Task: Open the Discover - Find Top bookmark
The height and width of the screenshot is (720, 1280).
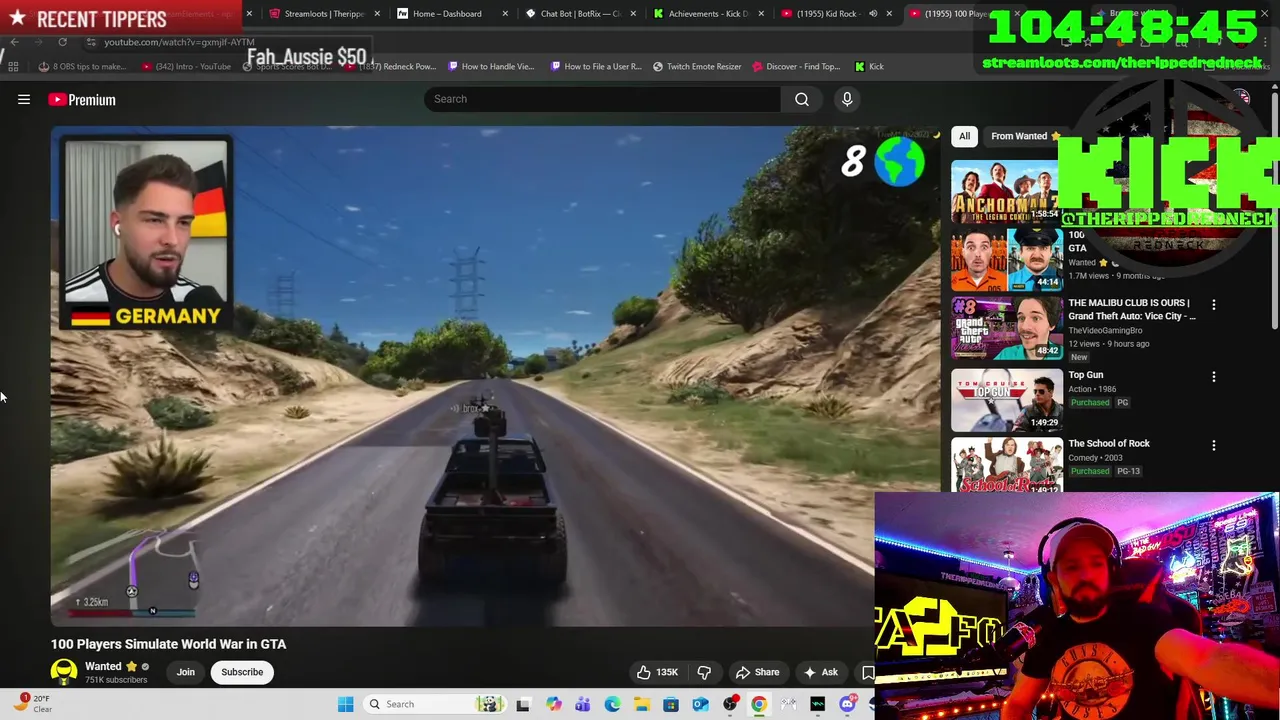Action: (797, 66)
